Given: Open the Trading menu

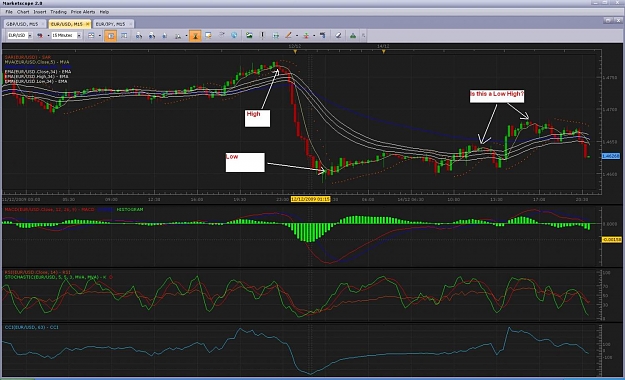Looking at the screenshot, I should 58,12.
